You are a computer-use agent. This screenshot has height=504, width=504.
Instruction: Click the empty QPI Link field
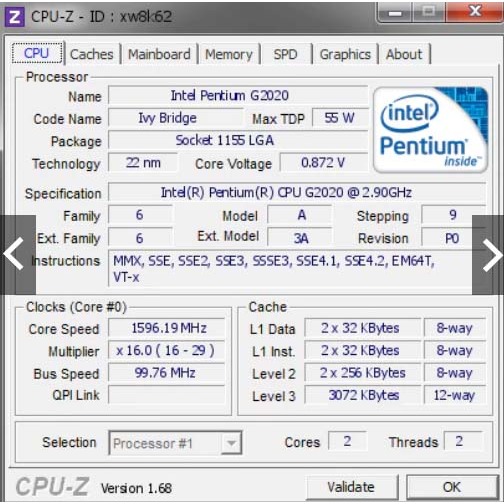[167, 395]
